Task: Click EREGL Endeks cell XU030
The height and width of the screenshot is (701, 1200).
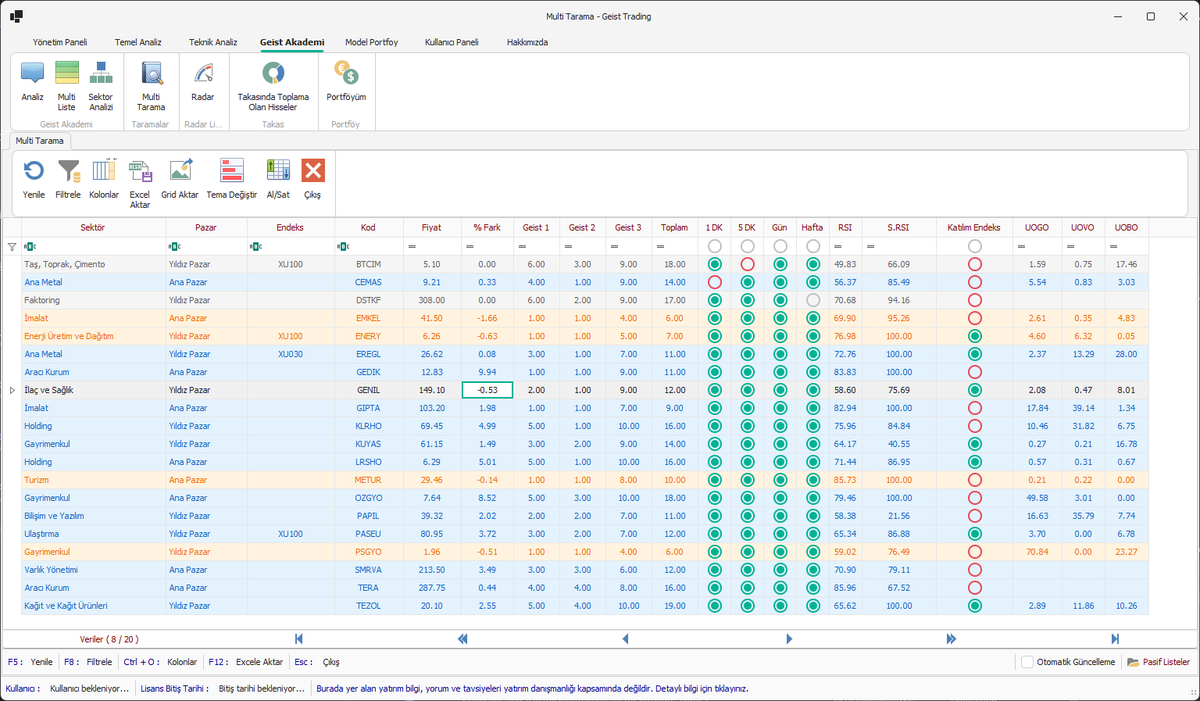Action: click(291, 354)
